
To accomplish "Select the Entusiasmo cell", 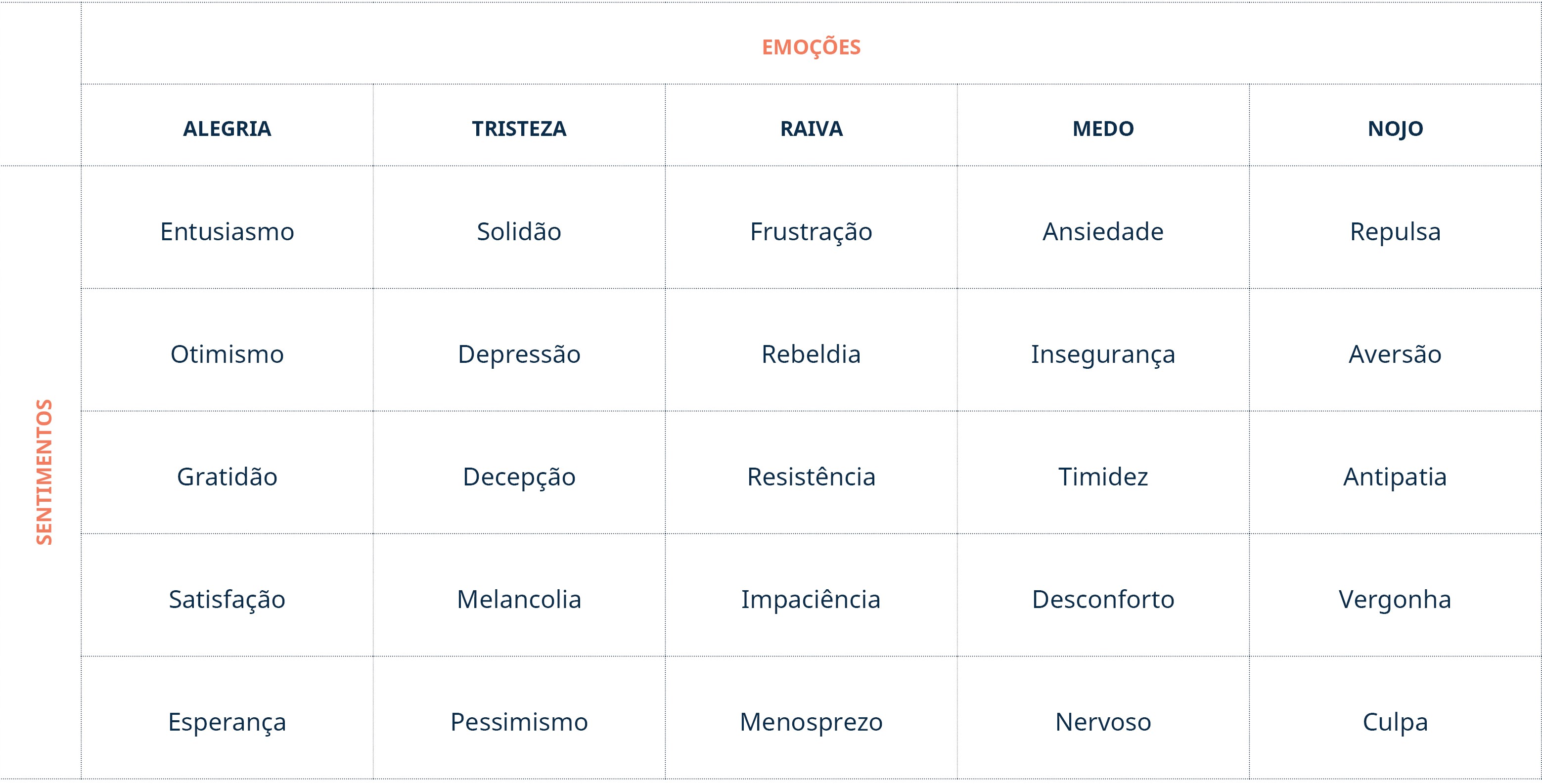I will [227, 232].
